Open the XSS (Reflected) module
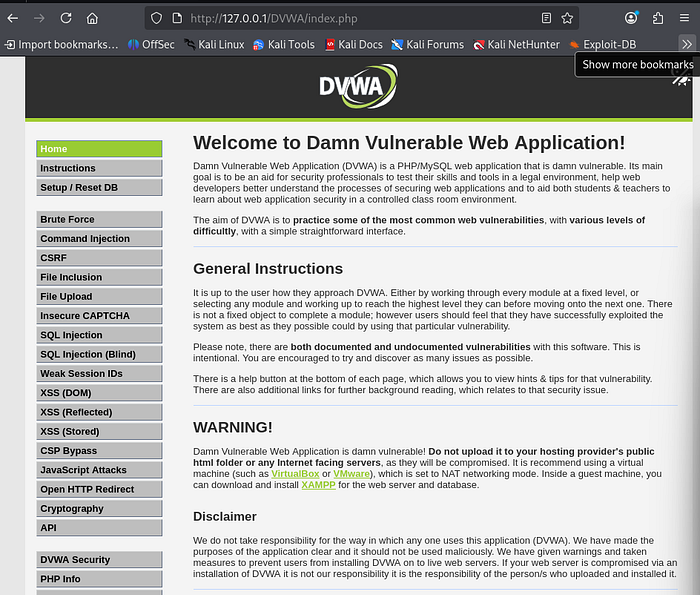 (99, 412)
